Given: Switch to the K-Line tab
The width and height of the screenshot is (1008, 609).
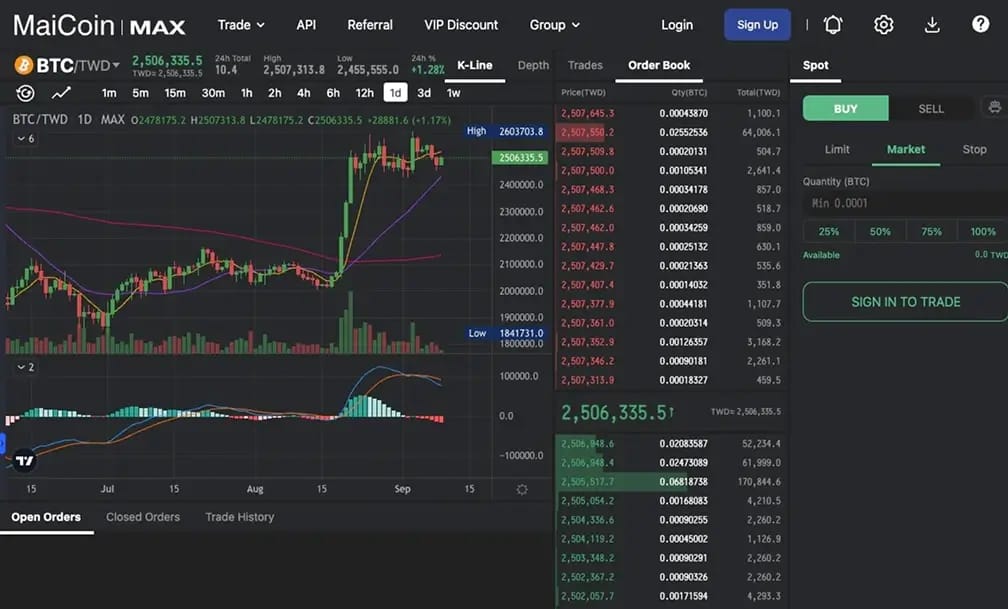Looking at the screenshot, I should [x=474, y=65].
